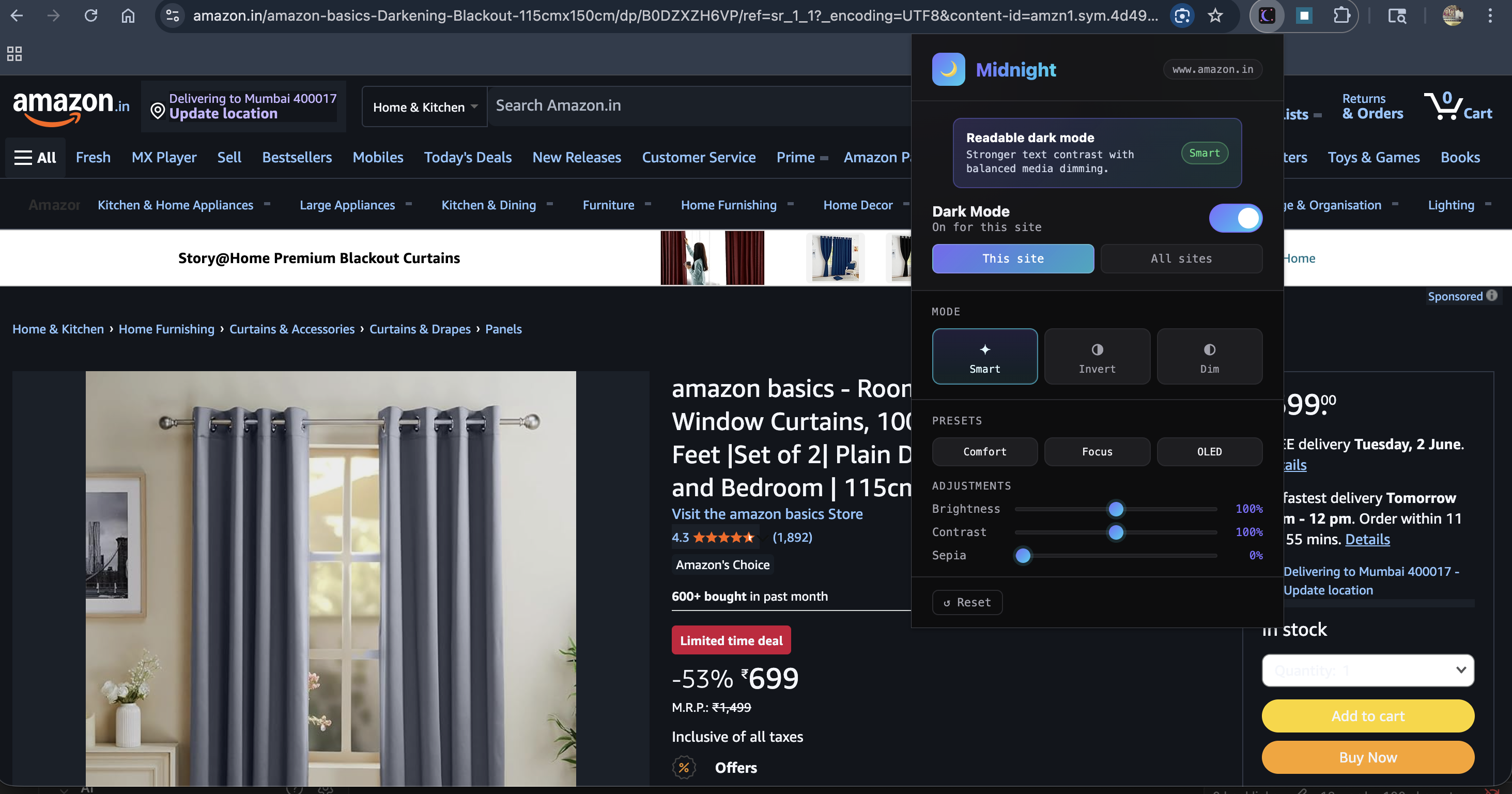Bookmark this page with the star icon
This screenshot has width=1512, height=794.
(x=1215, y=16)
